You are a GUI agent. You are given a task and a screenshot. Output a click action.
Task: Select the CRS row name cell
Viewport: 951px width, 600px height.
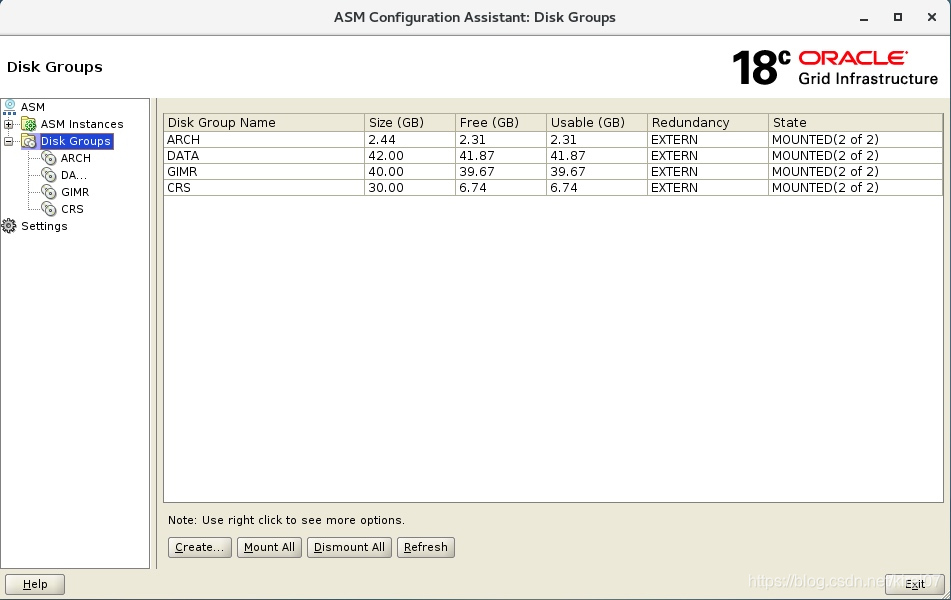264,187
